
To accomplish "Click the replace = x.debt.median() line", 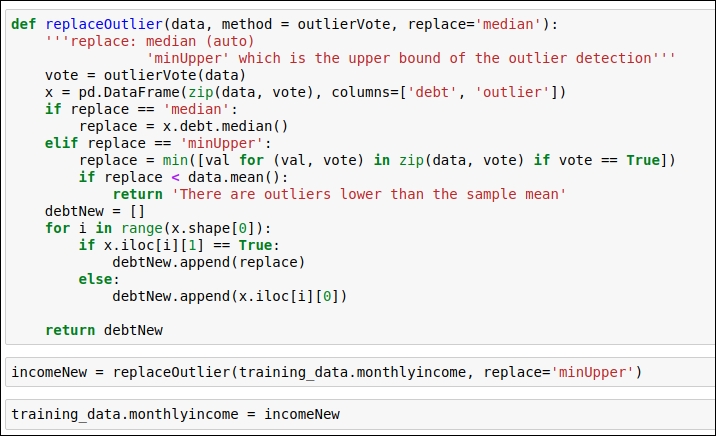I will tap(184, 126).
